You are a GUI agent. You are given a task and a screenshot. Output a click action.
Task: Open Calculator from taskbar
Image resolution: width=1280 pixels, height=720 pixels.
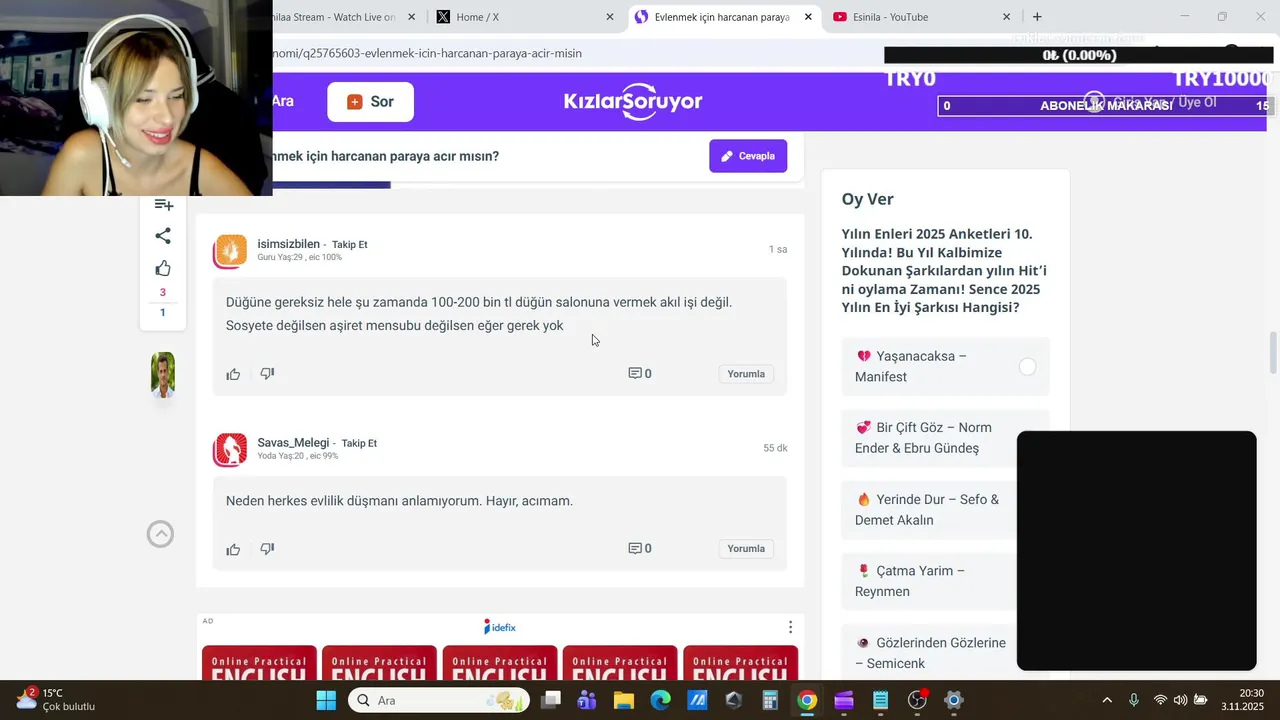pos(770,700)
